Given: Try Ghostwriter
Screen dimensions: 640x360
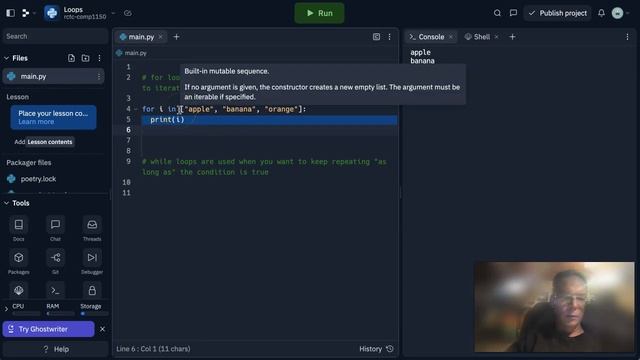Looking at the screenshot, I should 48,329.
